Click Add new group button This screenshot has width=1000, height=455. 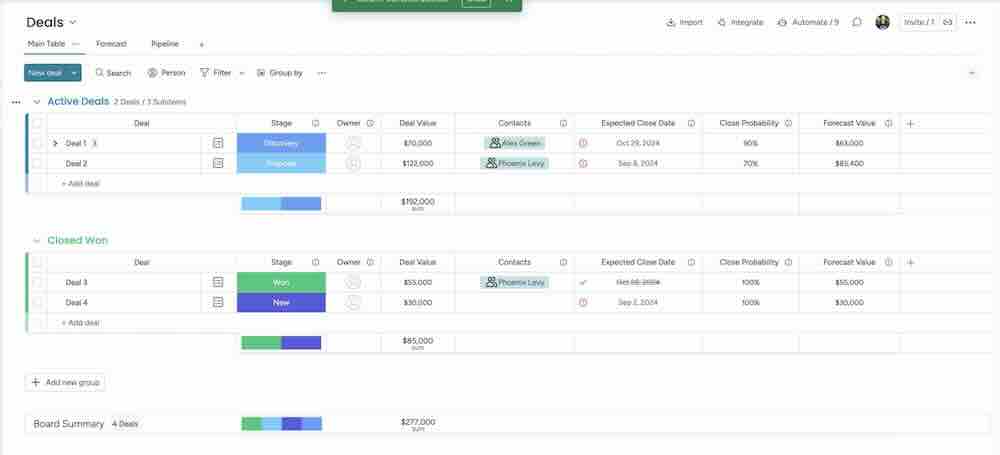pyautogui.click(x=65, y=382)
